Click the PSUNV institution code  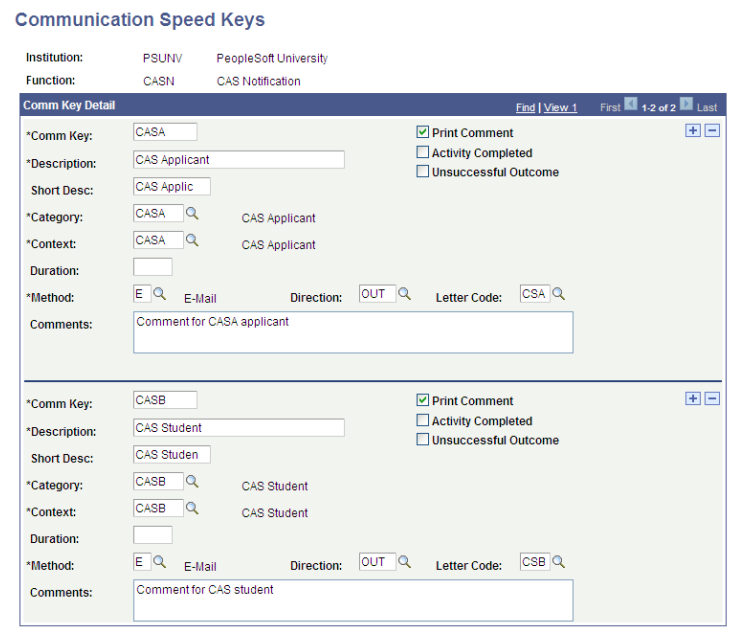point(162,58)
